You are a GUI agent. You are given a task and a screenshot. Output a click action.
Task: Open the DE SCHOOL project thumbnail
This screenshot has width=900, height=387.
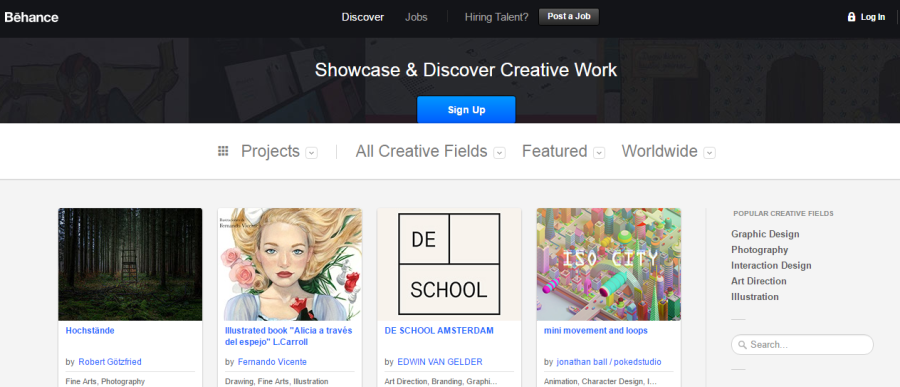point(449,264)
